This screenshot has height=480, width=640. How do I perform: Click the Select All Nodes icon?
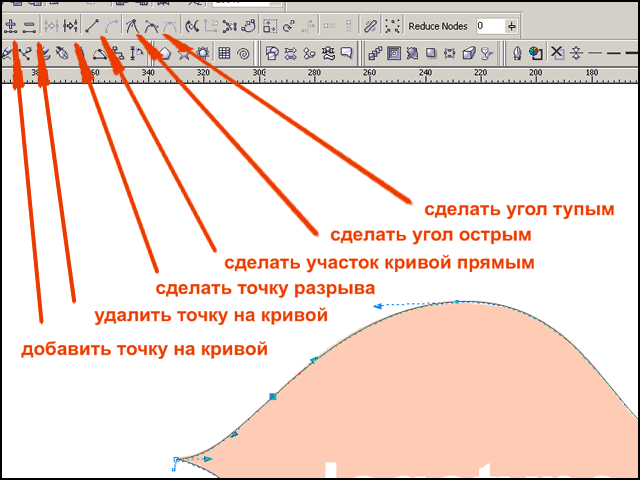pos(392,27)
